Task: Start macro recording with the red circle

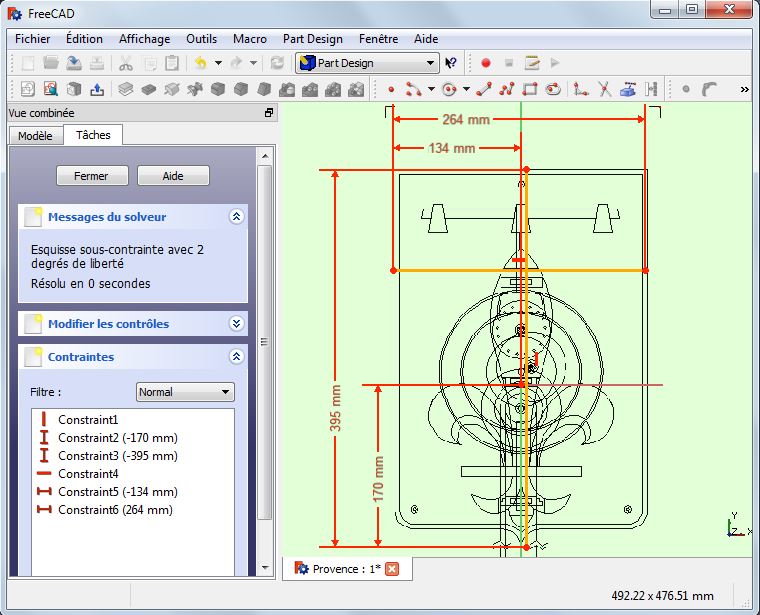Action: (x=486, y=63)
